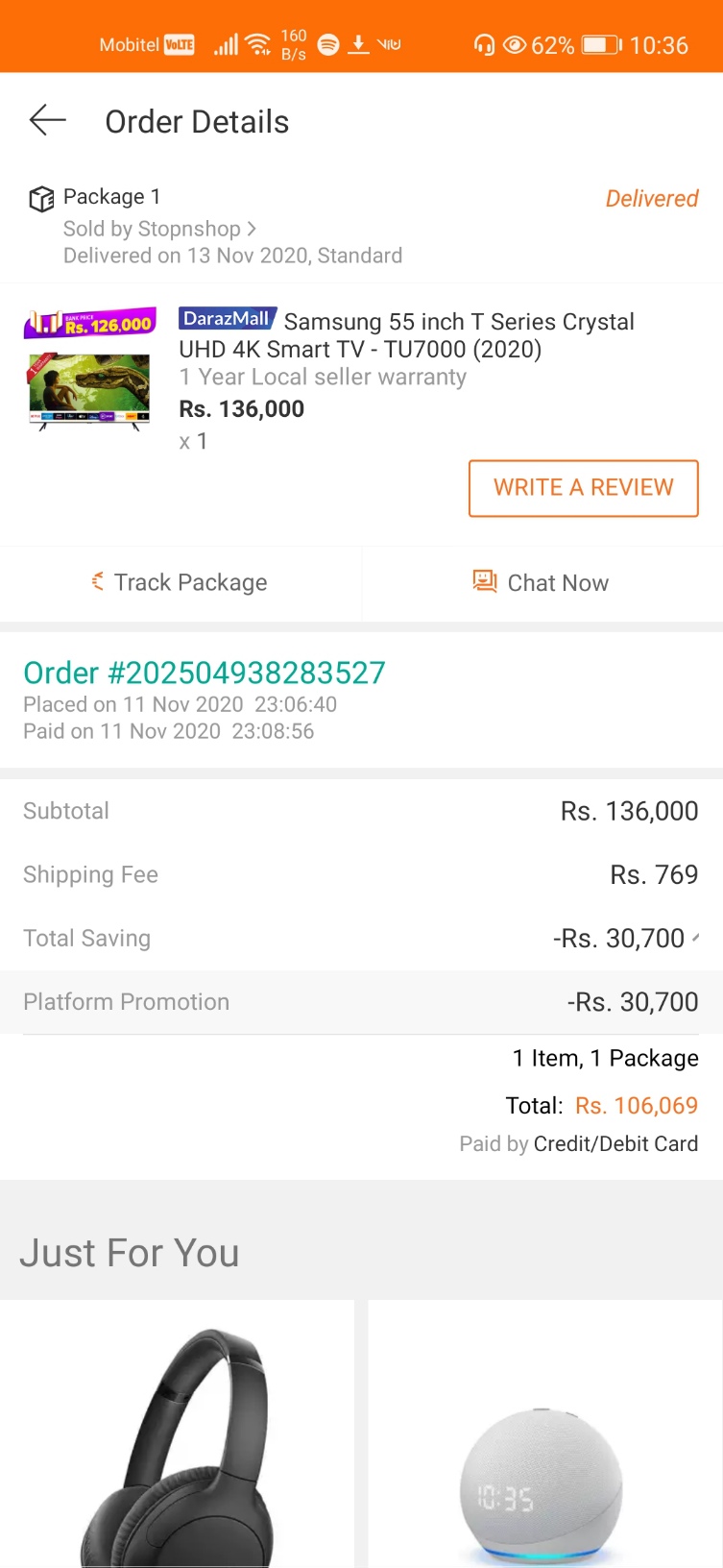
Task: Open Chat Now
Action: 542,582
